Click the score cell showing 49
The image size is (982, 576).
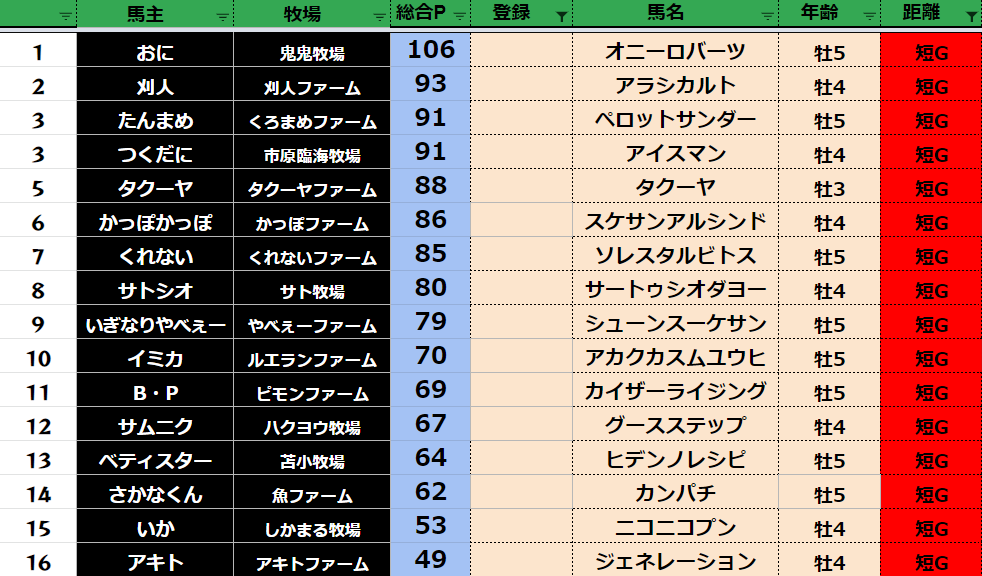coord(430,560)
